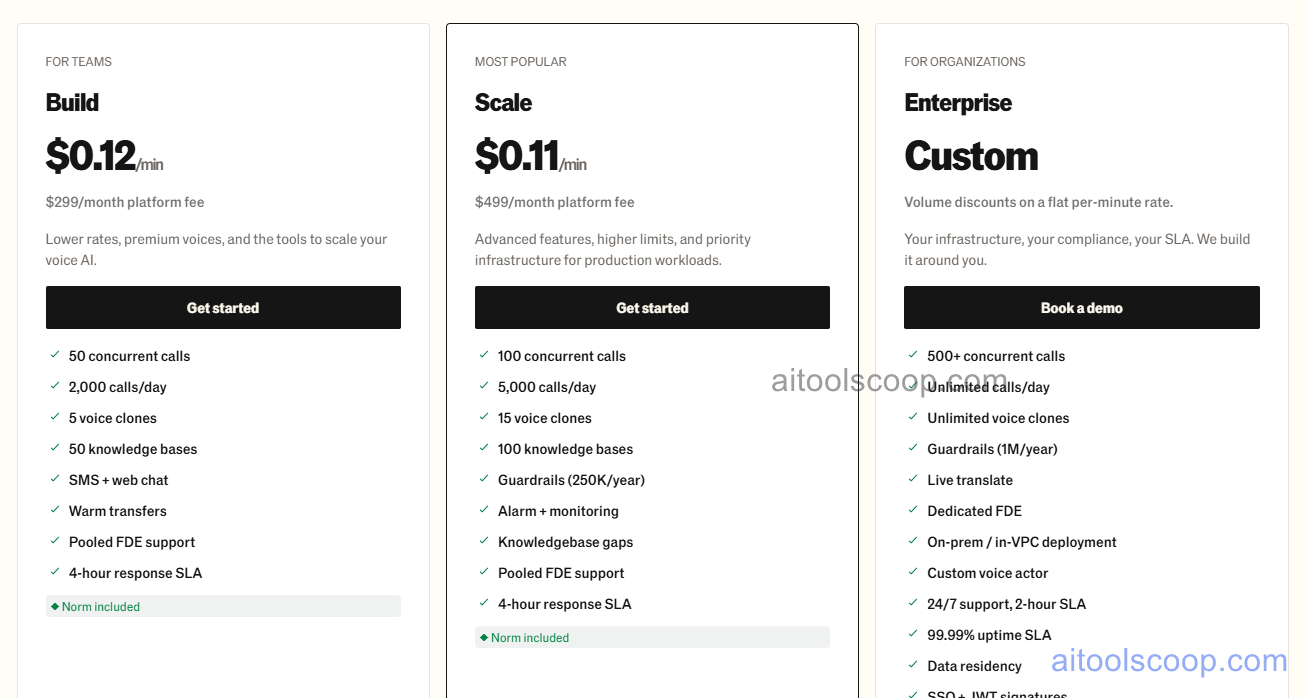
Task: Open the aitoolscoop.com watermark link
Action: [x=1169, y=660]
